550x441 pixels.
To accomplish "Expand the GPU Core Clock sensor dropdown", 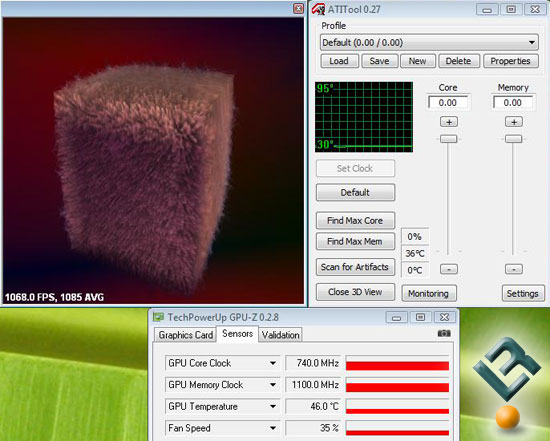I will pyautogui.click(x=273, y=363).
